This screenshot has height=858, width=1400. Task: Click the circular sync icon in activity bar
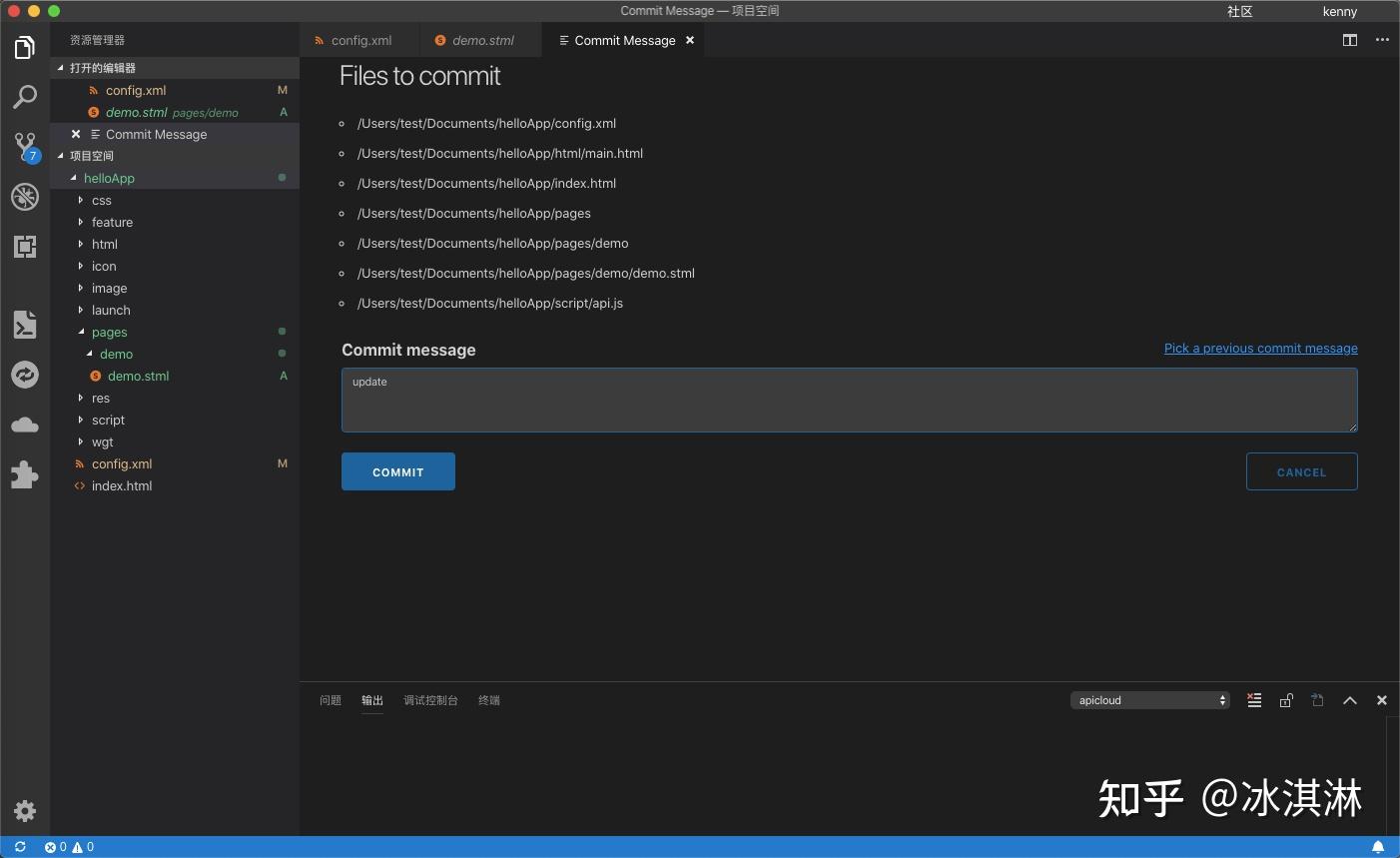(25, 375)
